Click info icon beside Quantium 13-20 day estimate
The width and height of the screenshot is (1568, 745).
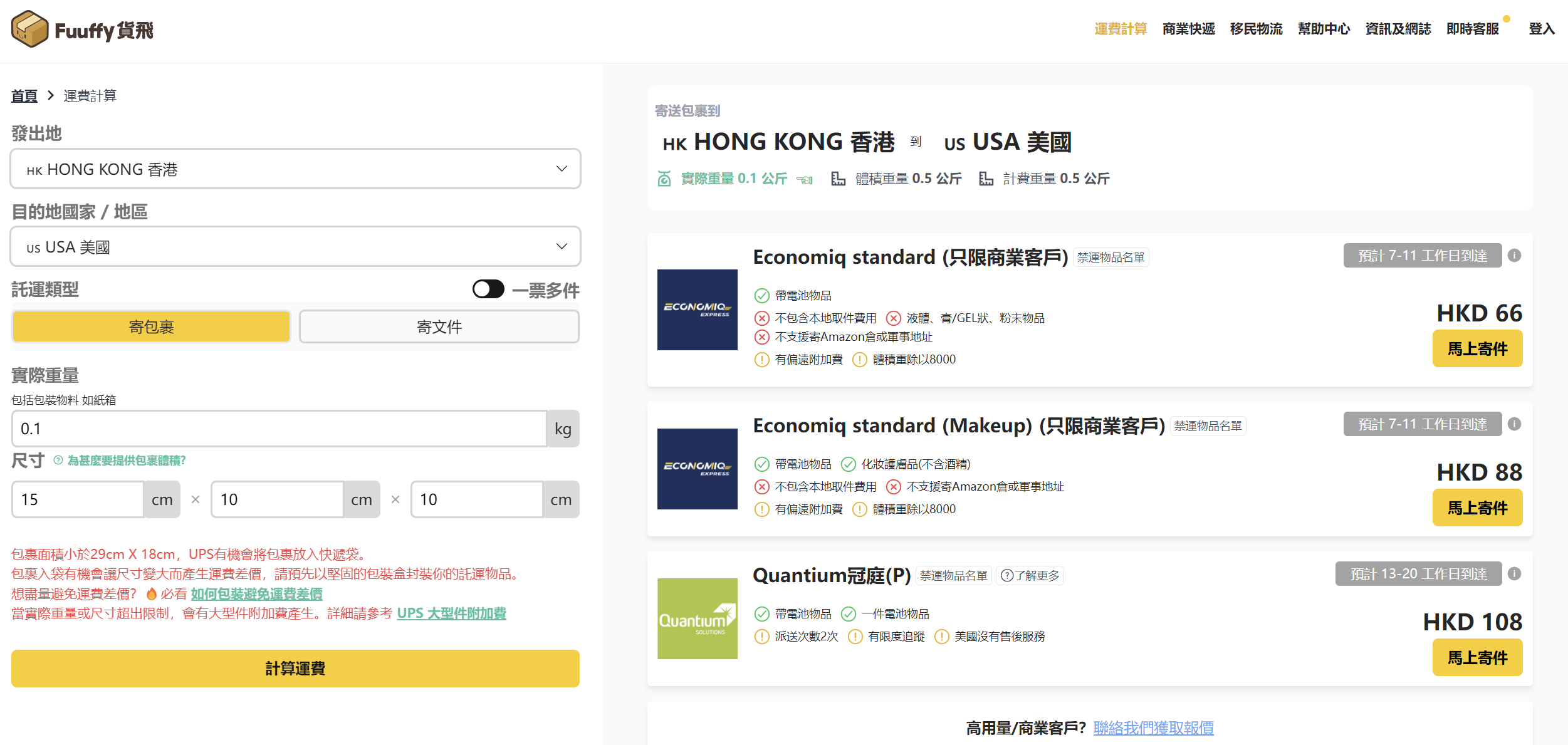coord(1514,574)
